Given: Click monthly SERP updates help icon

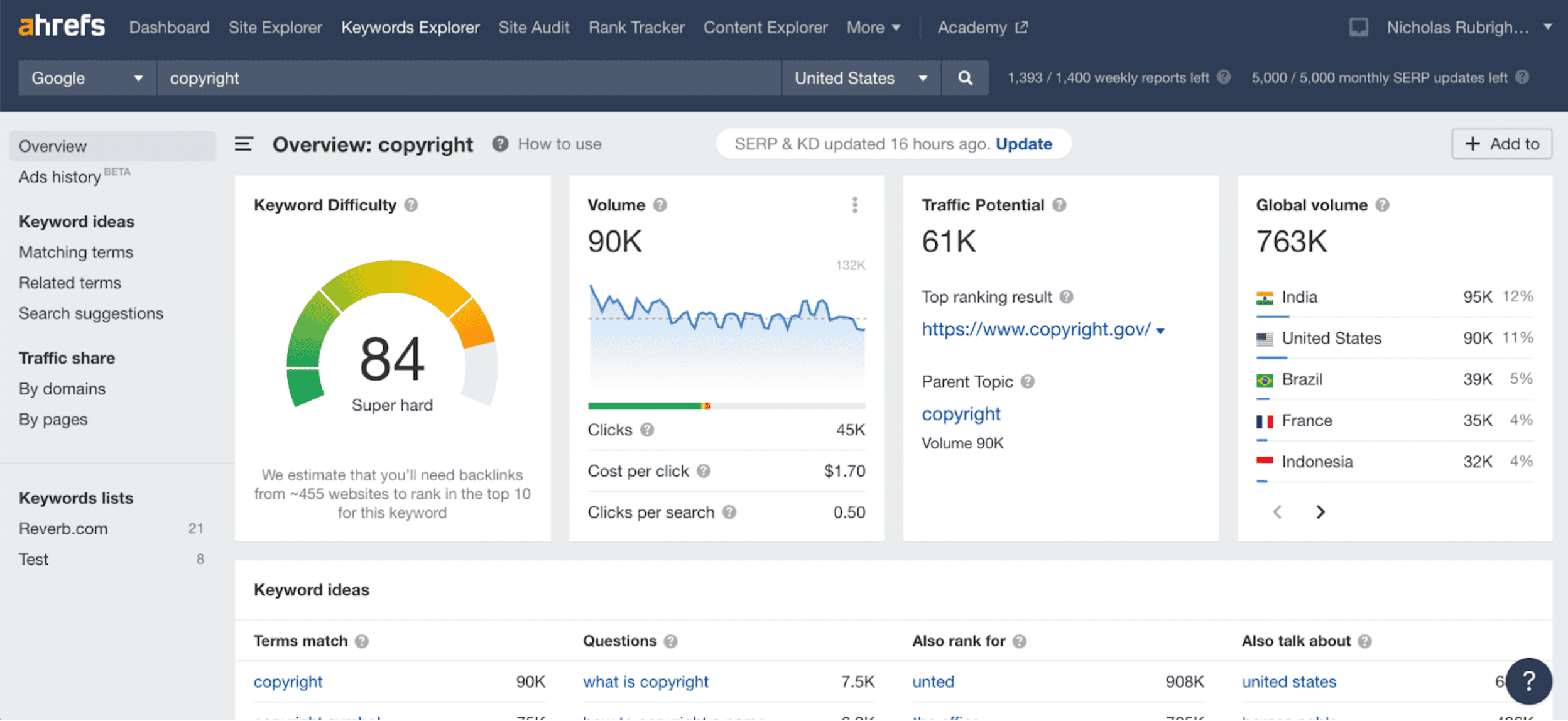Looking at the screenshot, I should (x=1522, y=77).
